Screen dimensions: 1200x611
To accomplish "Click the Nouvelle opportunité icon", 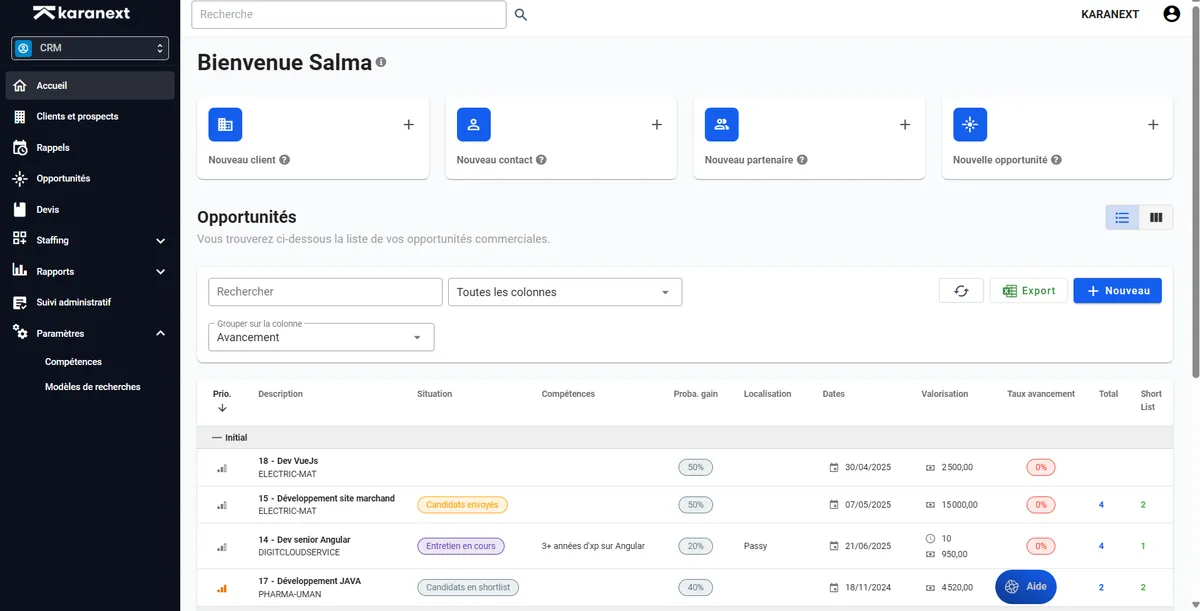I will click(x=969, y=125).
